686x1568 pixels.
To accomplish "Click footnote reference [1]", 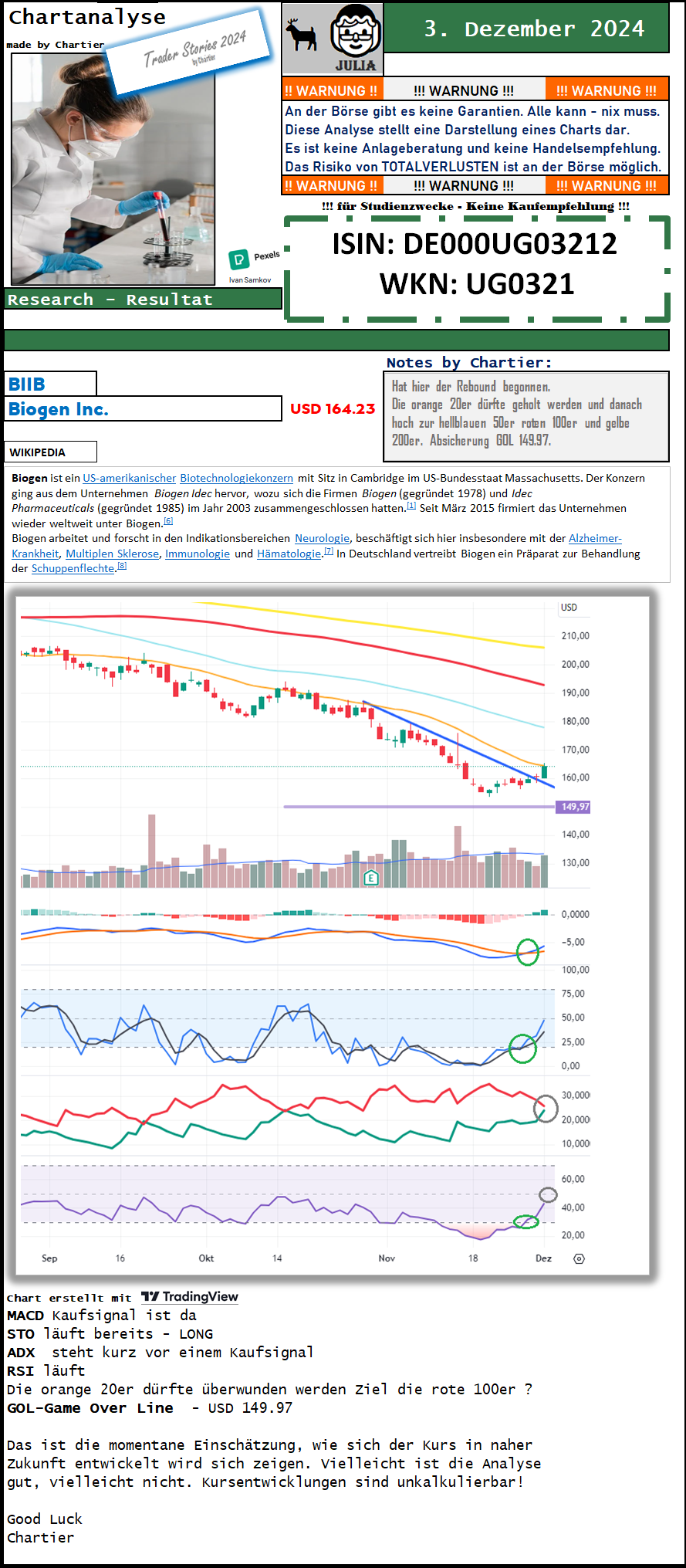I will (x=411, y=506).
